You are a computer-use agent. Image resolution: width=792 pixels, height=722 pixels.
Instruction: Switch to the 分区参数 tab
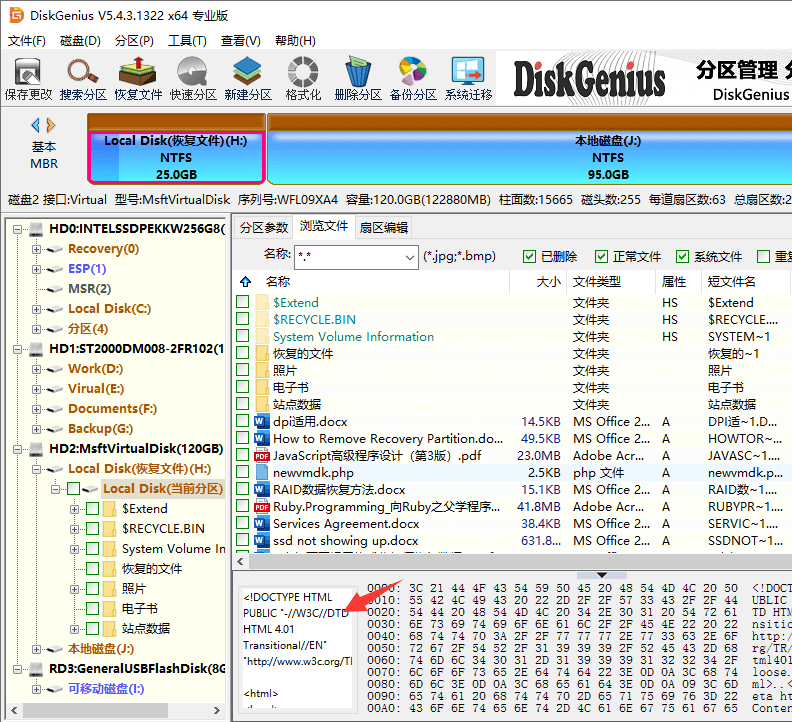click(x=264, y=227)
